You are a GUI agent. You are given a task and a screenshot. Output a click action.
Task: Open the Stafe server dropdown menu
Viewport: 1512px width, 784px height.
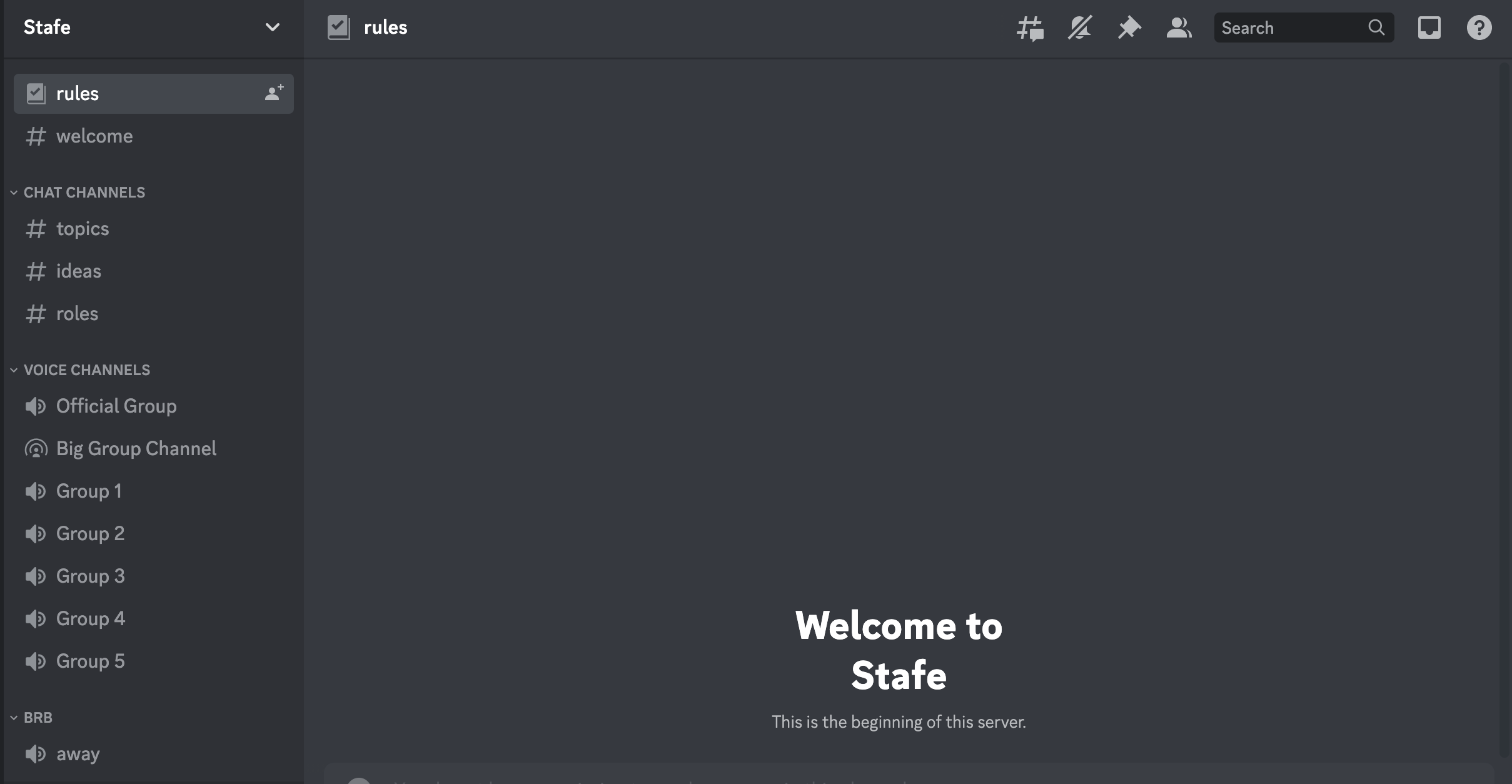[272, 28]
